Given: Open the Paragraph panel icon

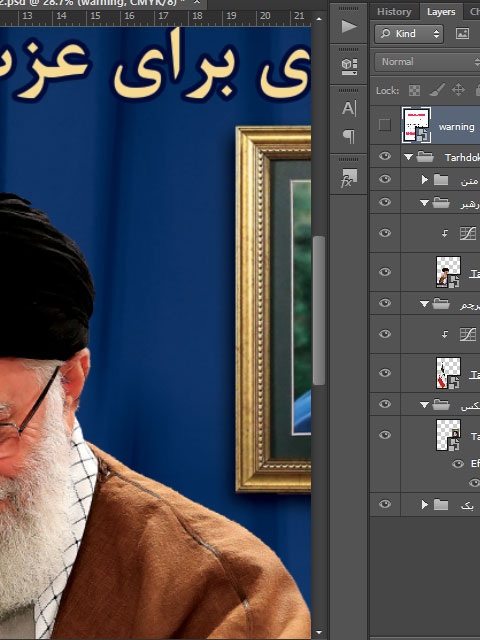Looking at the screenshot, I should tap(349, 136).
